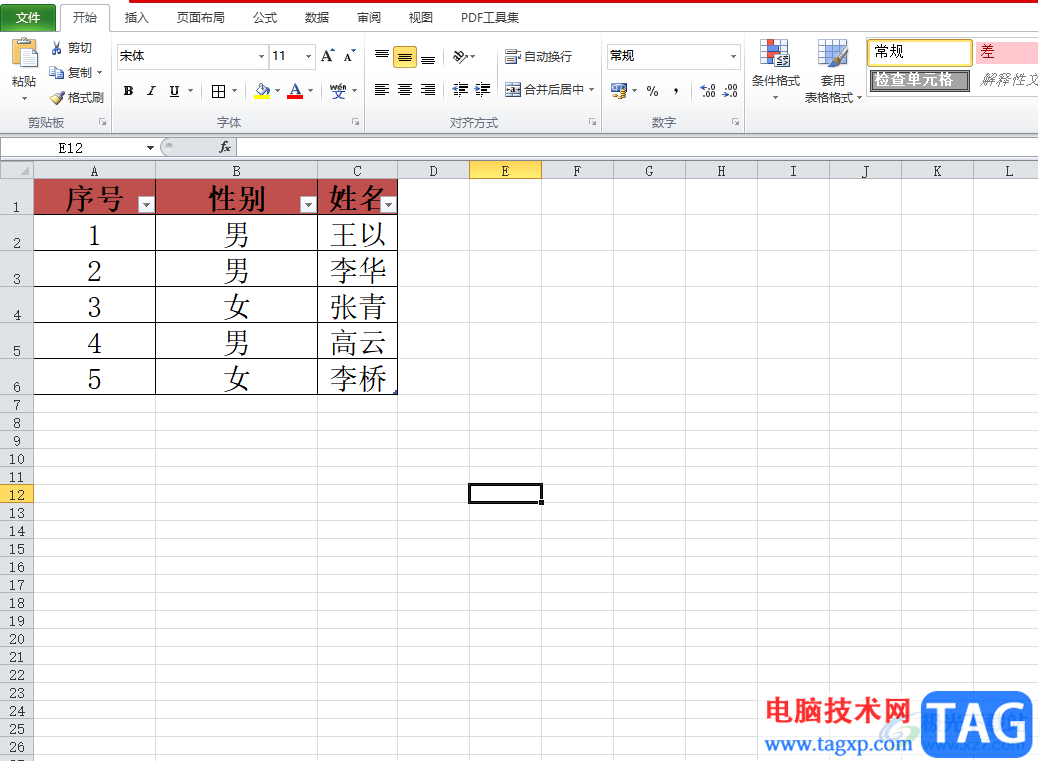Click Merge and Center (合并后居中)
This screenshot has height=761, width=1038.
(544, 89)
